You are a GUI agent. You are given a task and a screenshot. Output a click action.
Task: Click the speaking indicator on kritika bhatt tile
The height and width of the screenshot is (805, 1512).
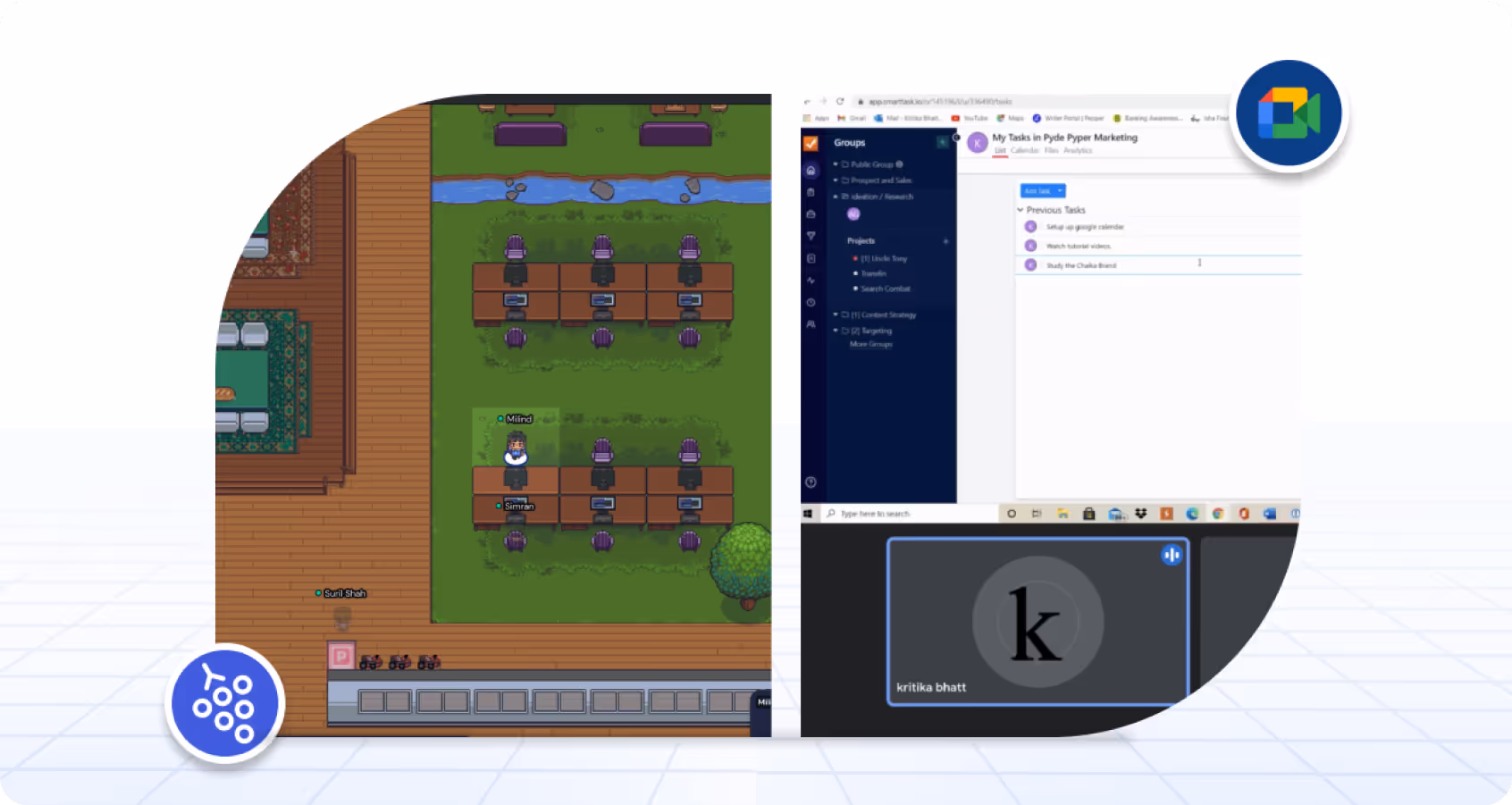tap(1172, 555)
